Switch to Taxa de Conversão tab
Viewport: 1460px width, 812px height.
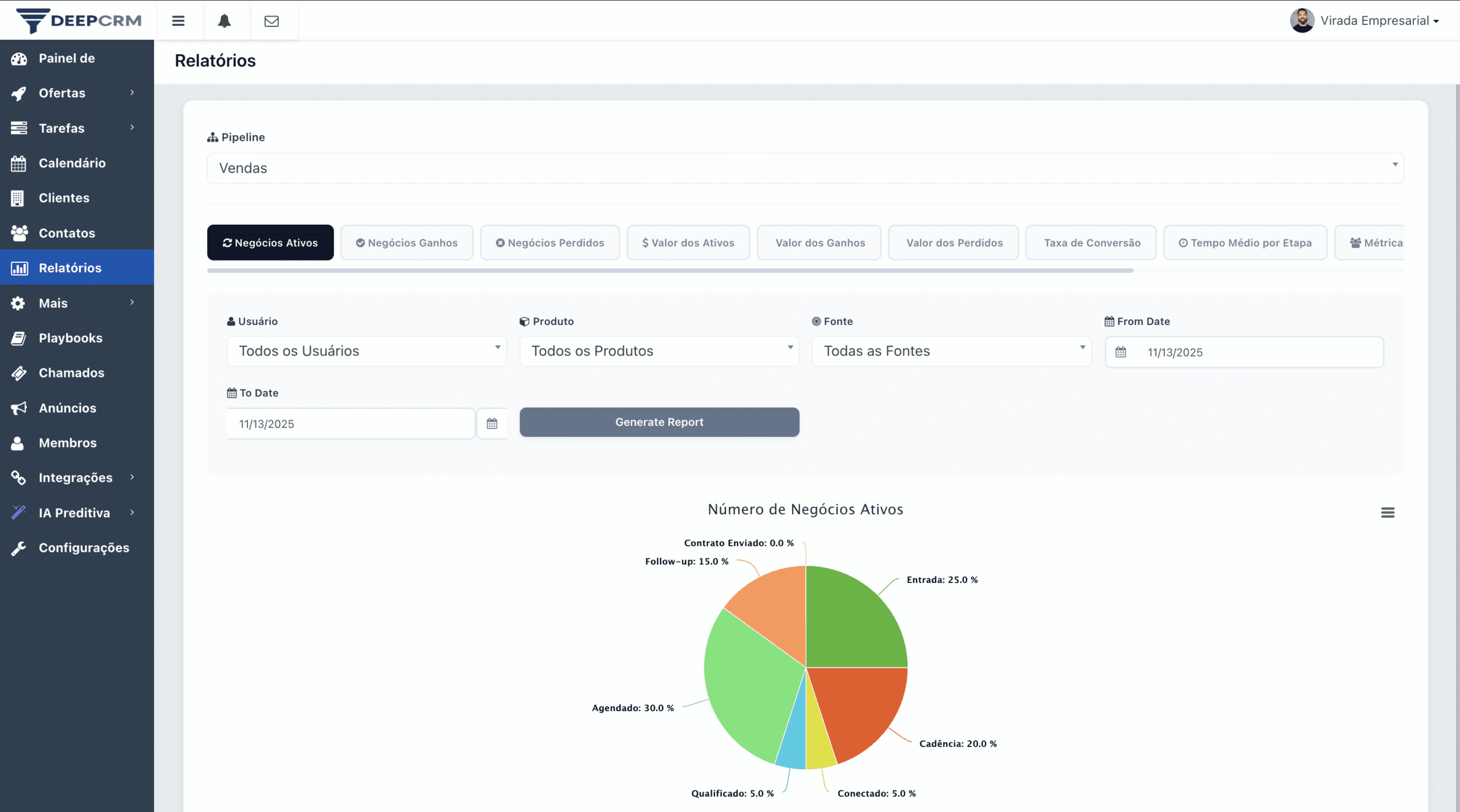pos(1091,243)
